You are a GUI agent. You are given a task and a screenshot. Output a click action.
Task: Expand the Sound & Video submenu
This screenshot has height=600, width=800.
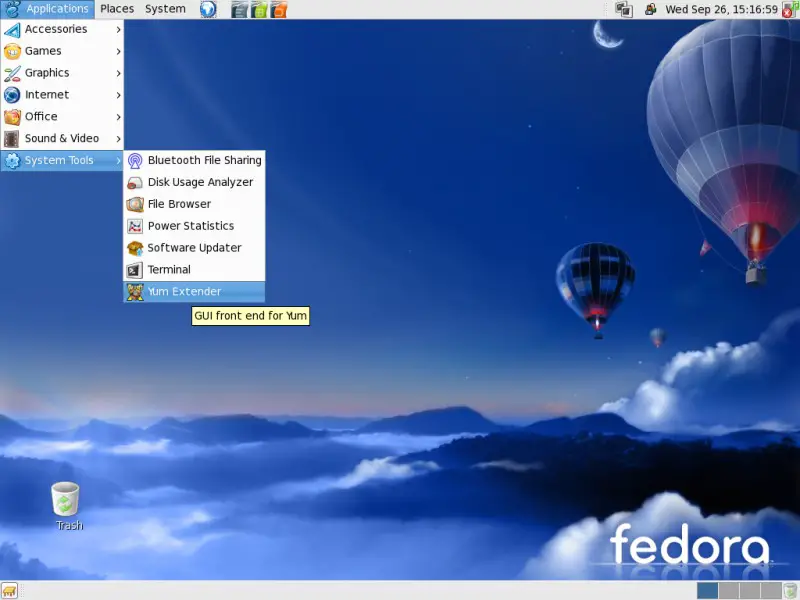pyautogui.click(x=62, y=139)
